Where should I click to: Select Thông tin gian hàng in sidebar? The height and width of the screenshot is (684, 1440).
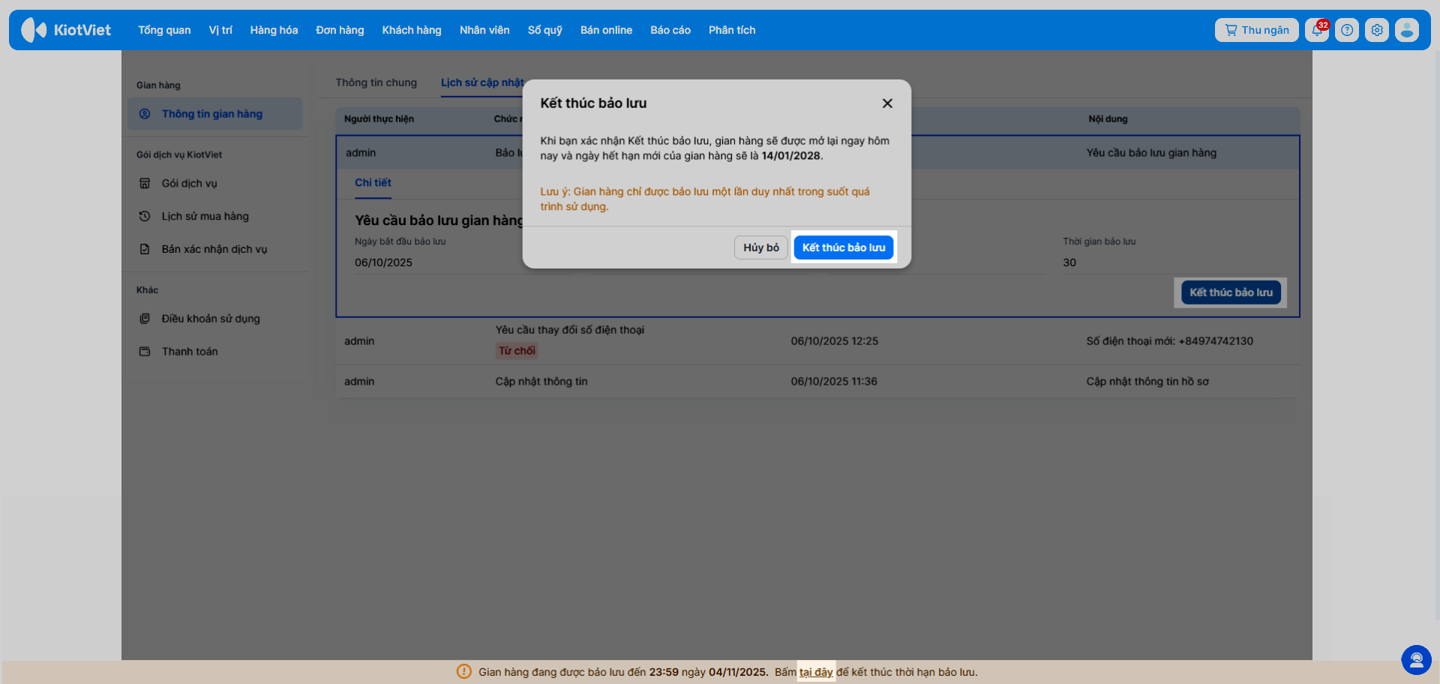pyautogui.click(x=214, y=114)
